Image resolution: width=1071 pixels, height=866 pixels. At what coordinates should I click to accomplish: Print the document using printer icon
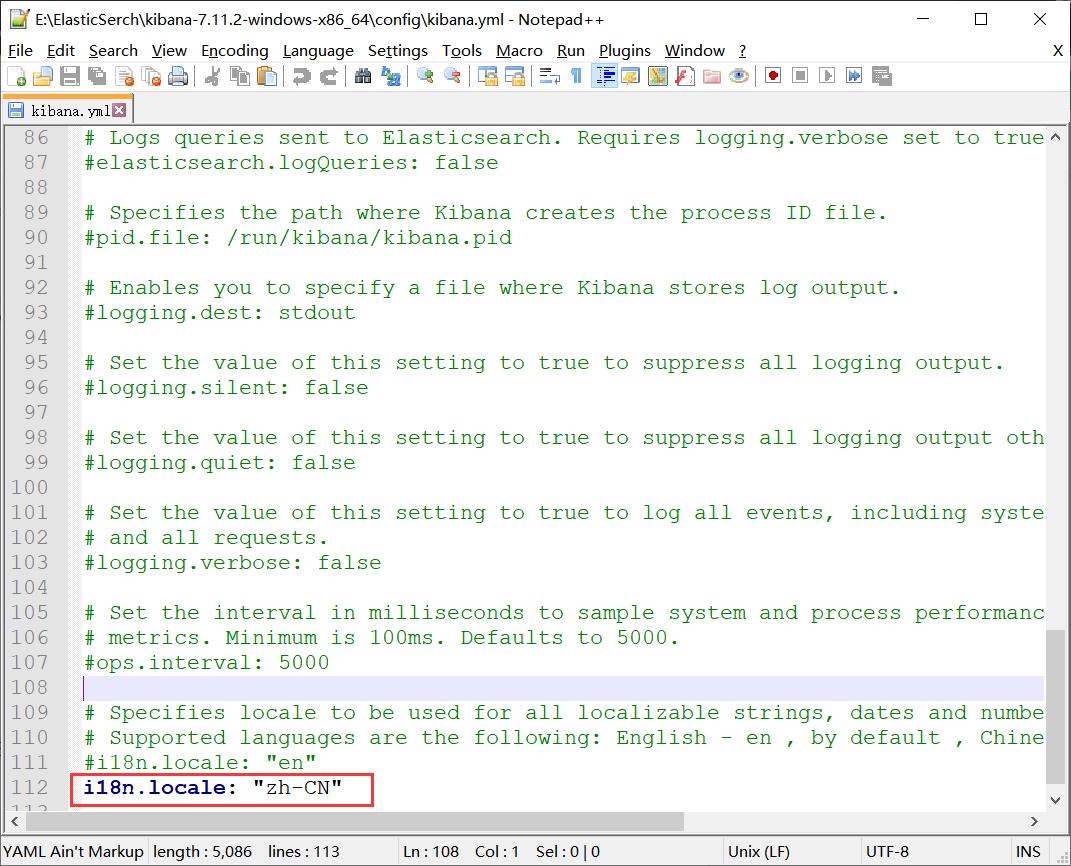[178, 76]
